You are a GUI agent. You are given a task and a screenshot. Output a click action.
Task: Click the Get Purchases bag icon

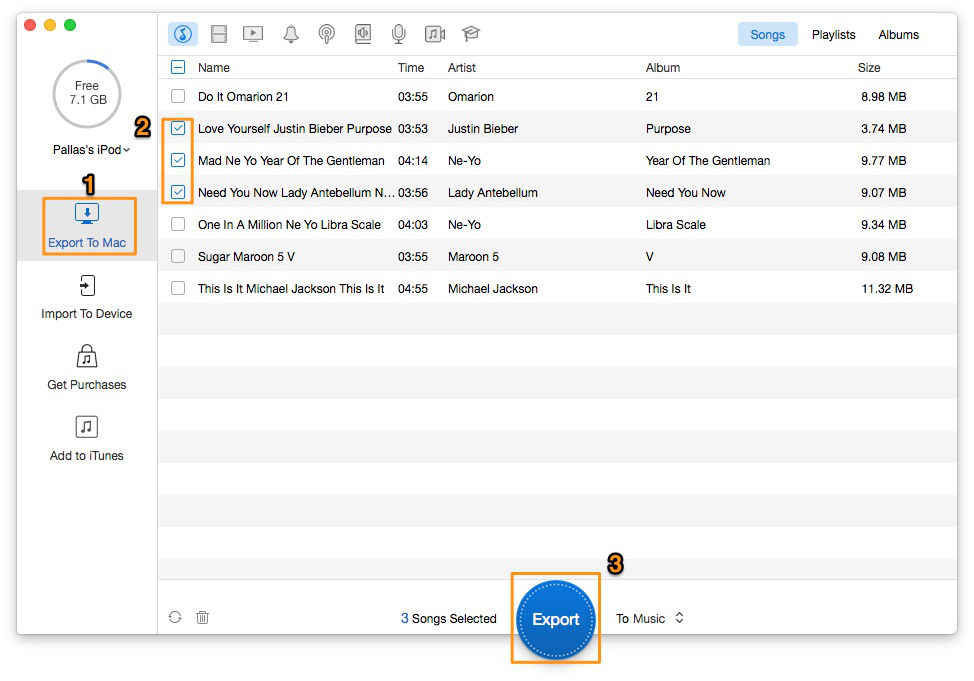tap(87, 357)
